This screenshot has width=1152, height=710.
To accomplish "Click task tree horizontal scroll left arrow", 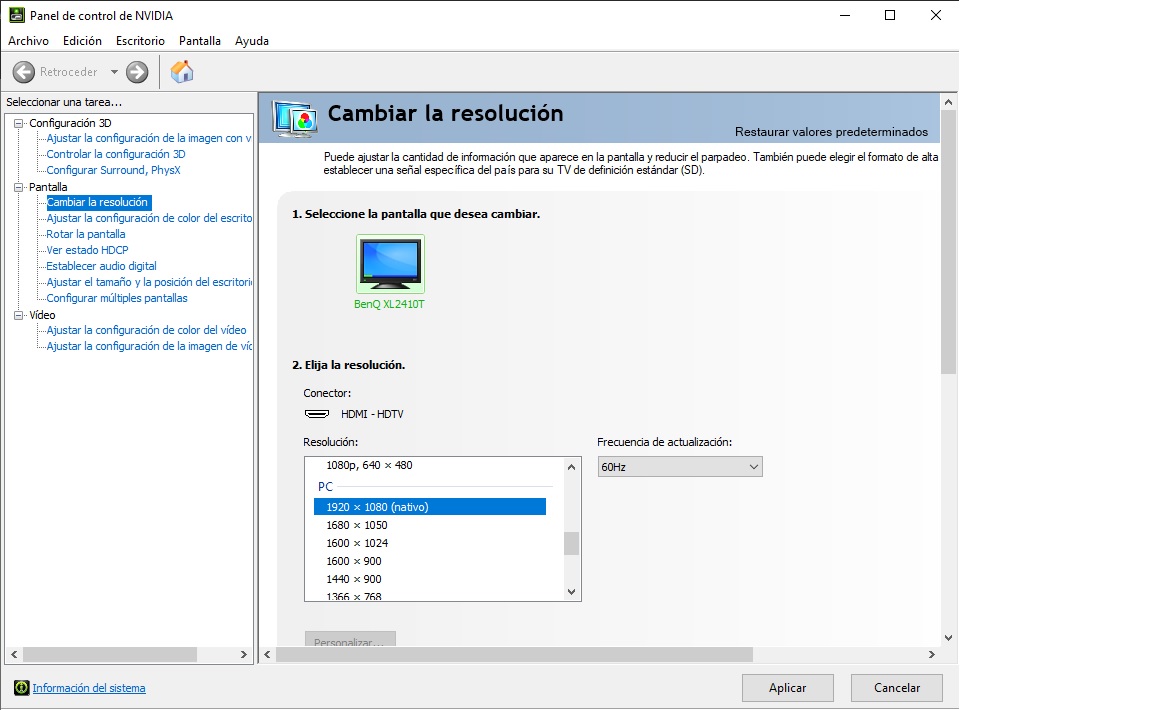I will 14,654.
